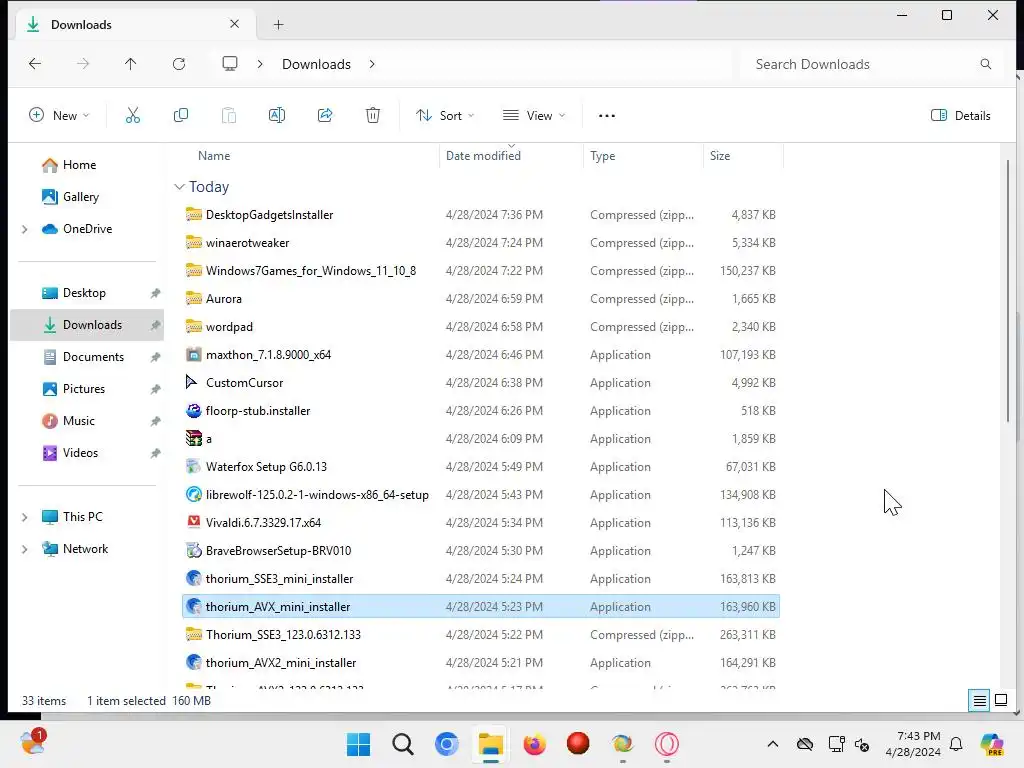Image resolution: width=1024 pixels, height=768 pixels.
Task: Collapse the Today group
Action: (180, 187)
